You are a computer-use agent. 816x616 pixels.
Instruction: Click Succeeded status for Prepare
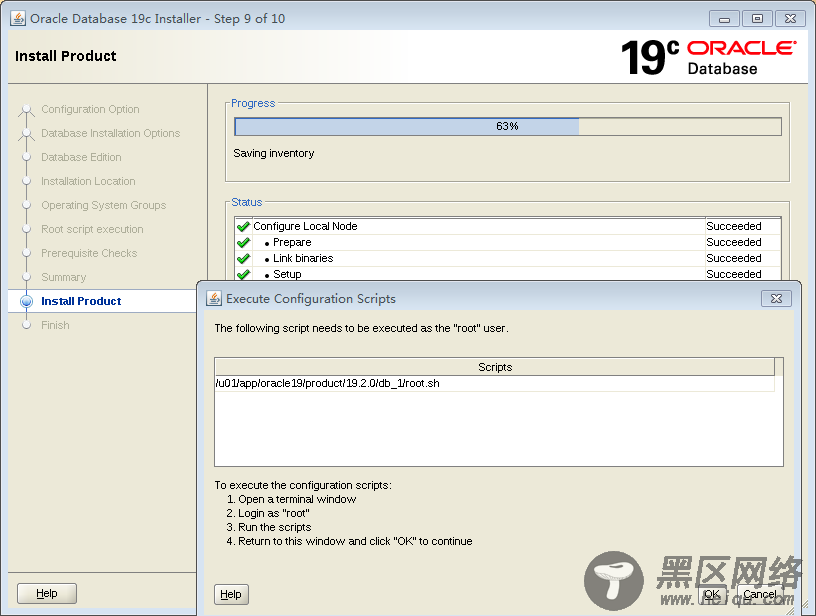coord(734,242)
